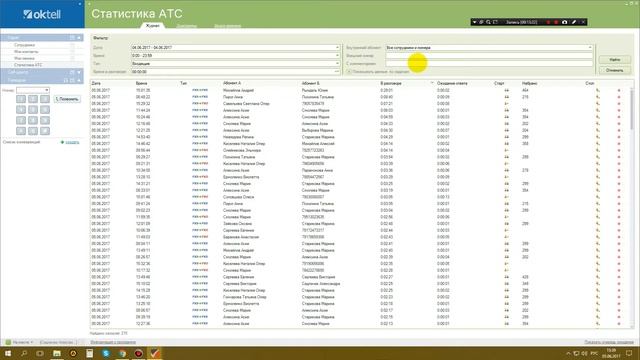640x360 pixels.
Task: Click red record dot in 15:29:32 row
Action: (619, 104)
